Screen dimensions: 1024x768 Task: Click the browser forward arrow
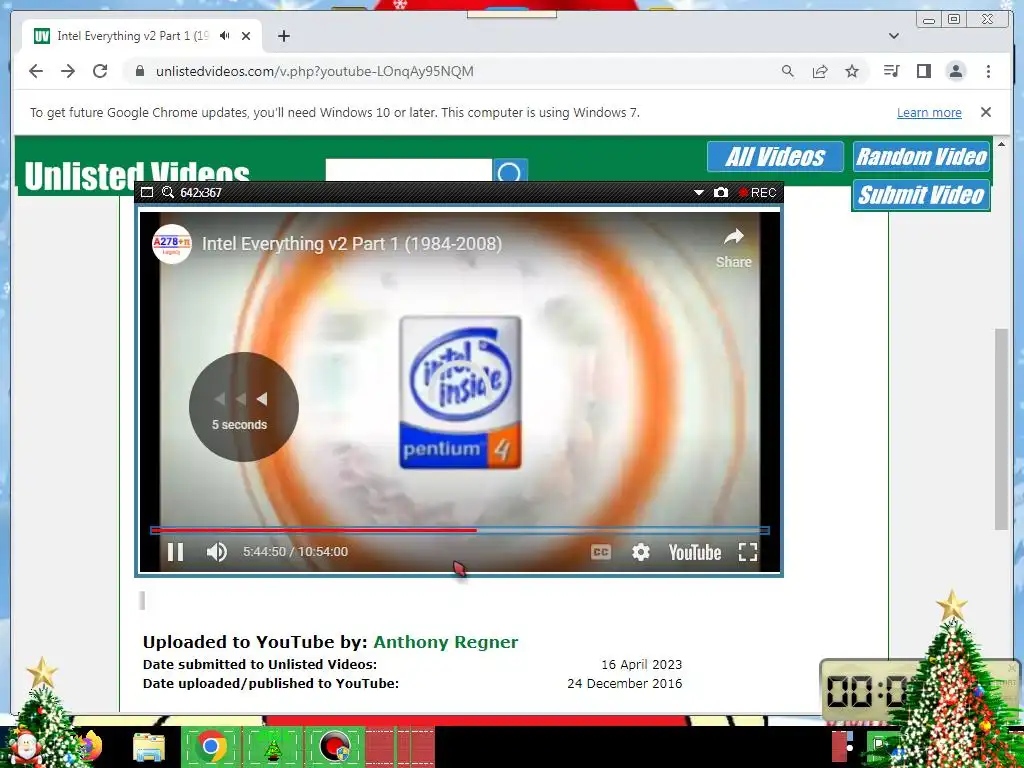[x=68, y=71]
